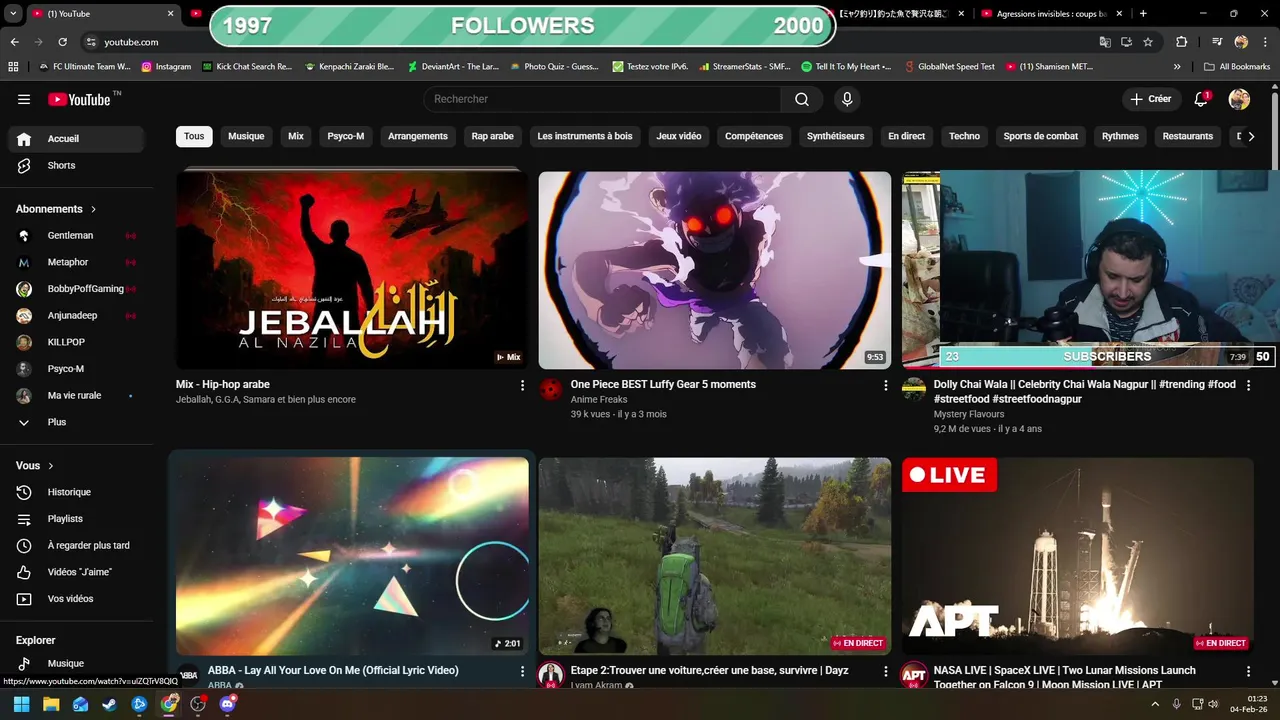Open Chrome tab search dropdown
The image size is (1280, 720).
[13, 14]
